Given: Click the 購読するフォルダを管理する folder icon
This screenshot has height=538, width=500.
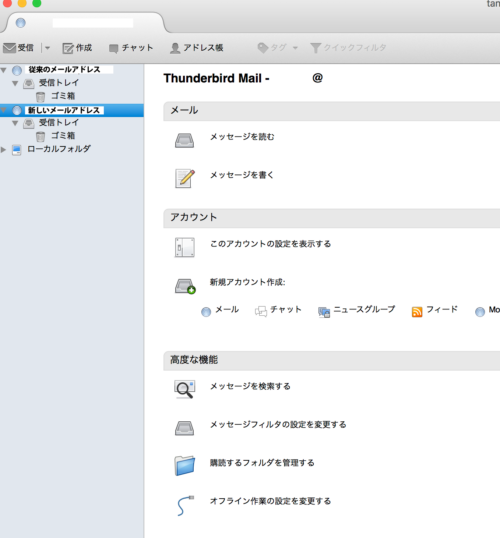Looking at the screenshot, I should tap(185, 466).
